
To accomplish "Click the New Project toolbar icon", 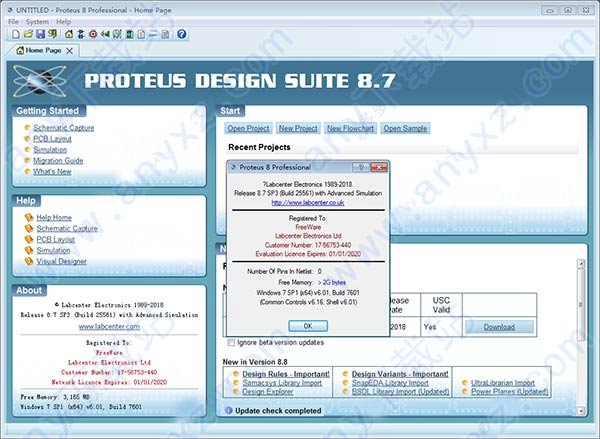I will pos(16,34).
